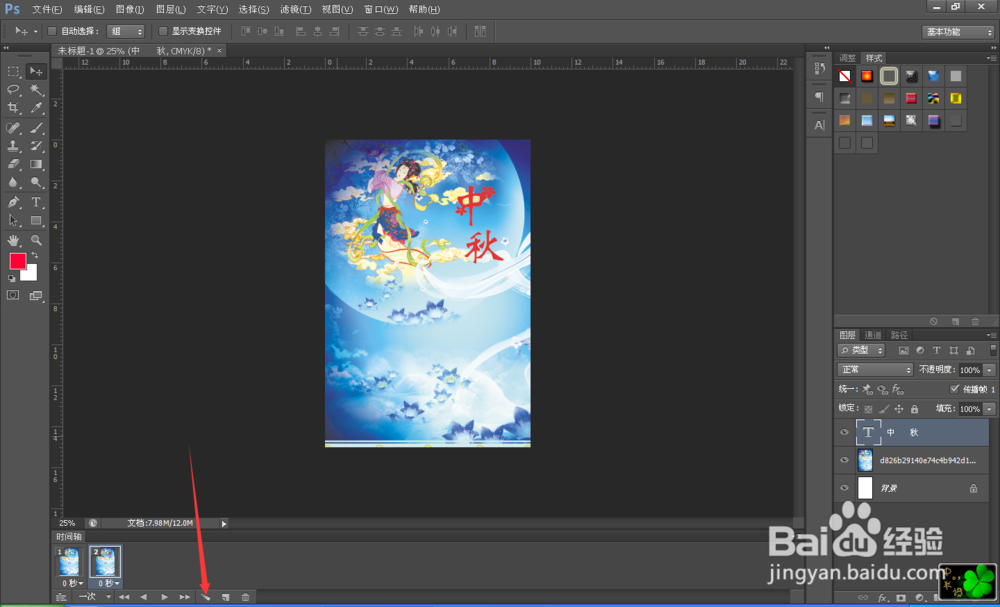
Task: Open the 正常 blend mode dropdown
Action: pyautogui.click(x=876, y=370)
